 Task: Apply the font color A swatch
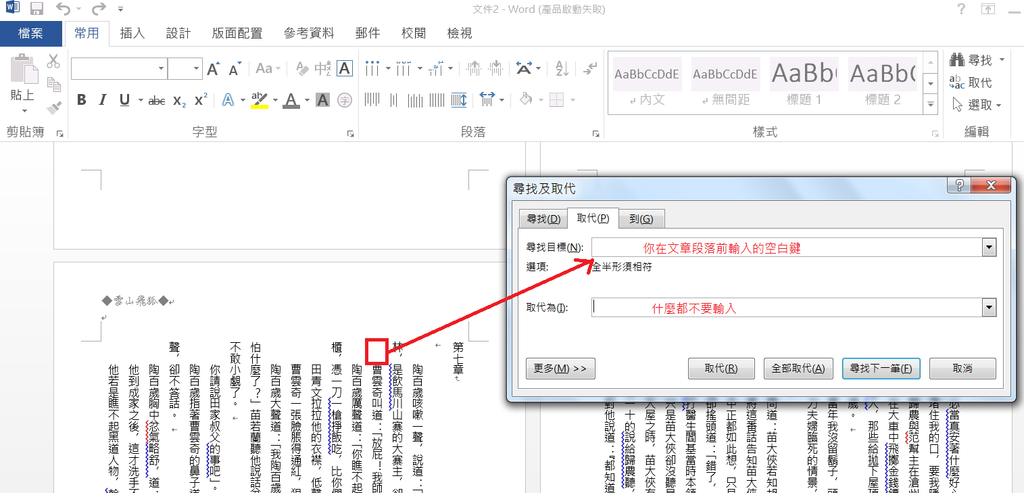click(x=291, y=100)
